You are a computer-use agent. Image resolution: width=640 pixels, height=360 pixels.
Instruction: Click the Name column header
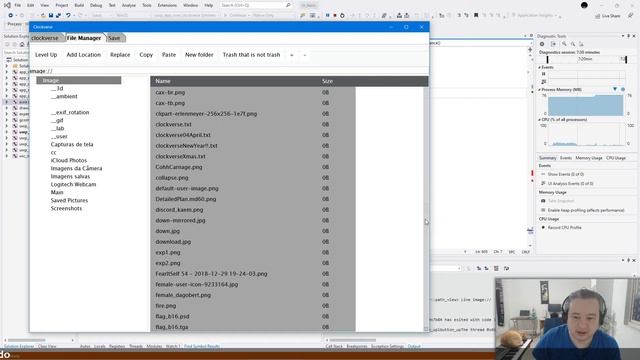(163, 81)
